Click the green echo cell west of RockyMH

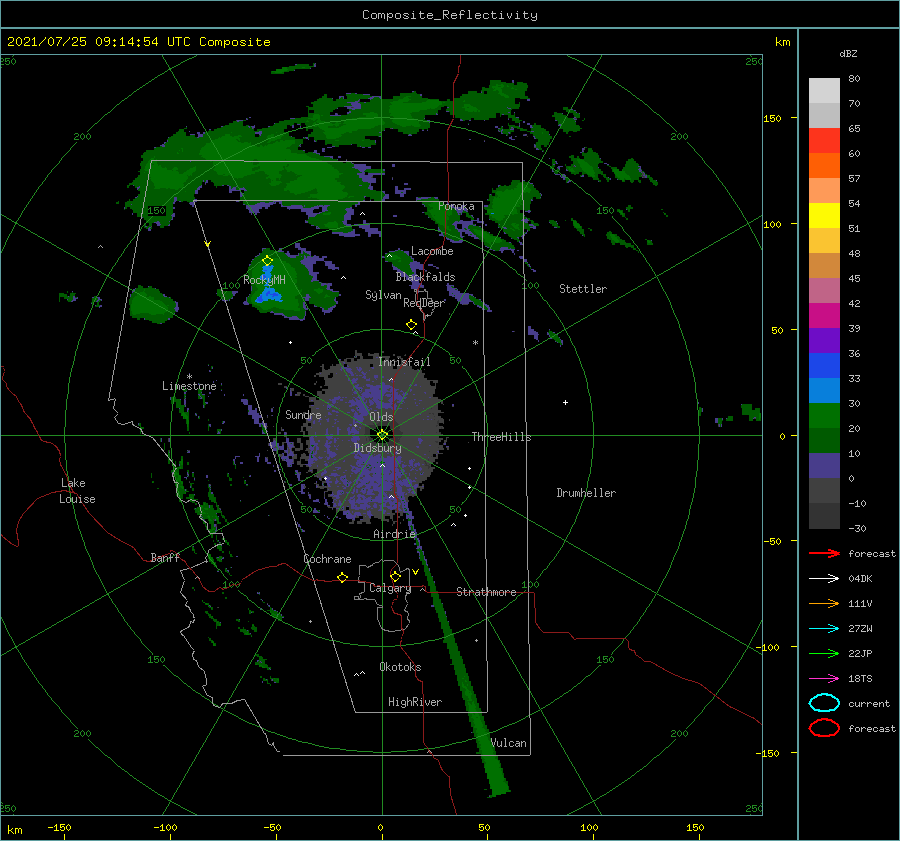pyautogui.click(x=153, y=304)
